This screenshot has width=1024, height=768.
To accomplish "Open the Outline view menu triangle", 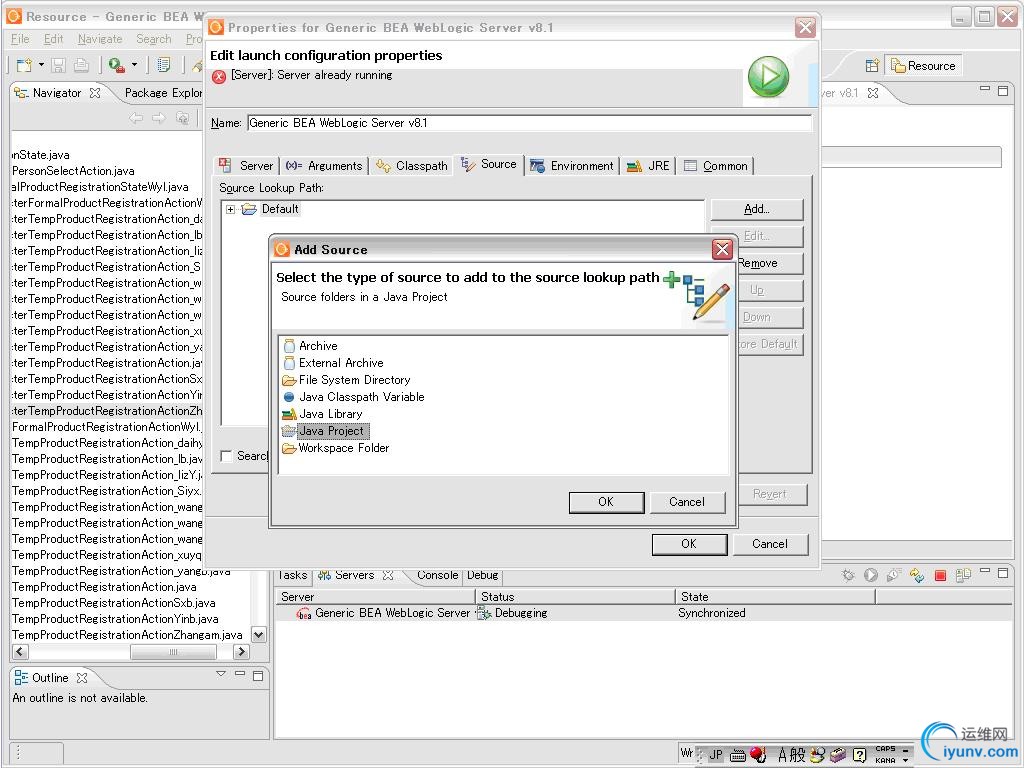I will pyautogui.click(x=221, y=674).
